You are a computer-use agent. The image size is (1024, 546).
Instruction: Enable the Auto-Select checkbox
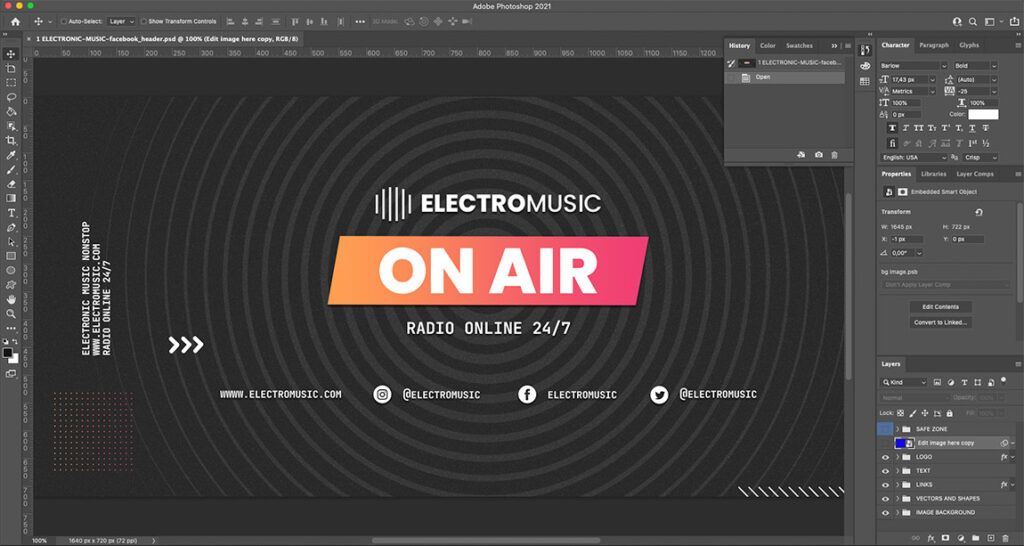[64, 21]
